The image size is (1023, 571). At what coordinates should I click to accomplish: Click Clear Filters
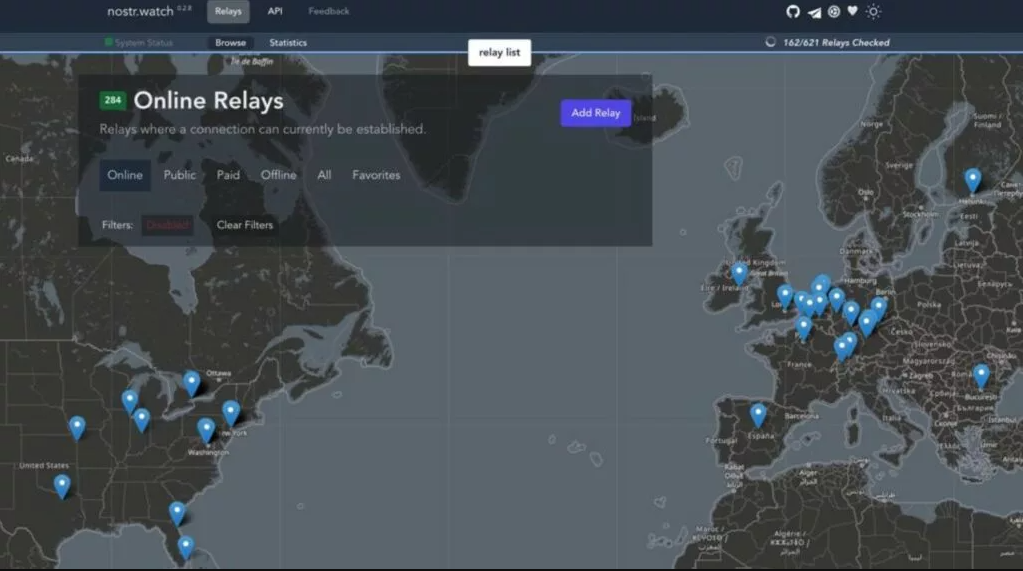(245, 225)
